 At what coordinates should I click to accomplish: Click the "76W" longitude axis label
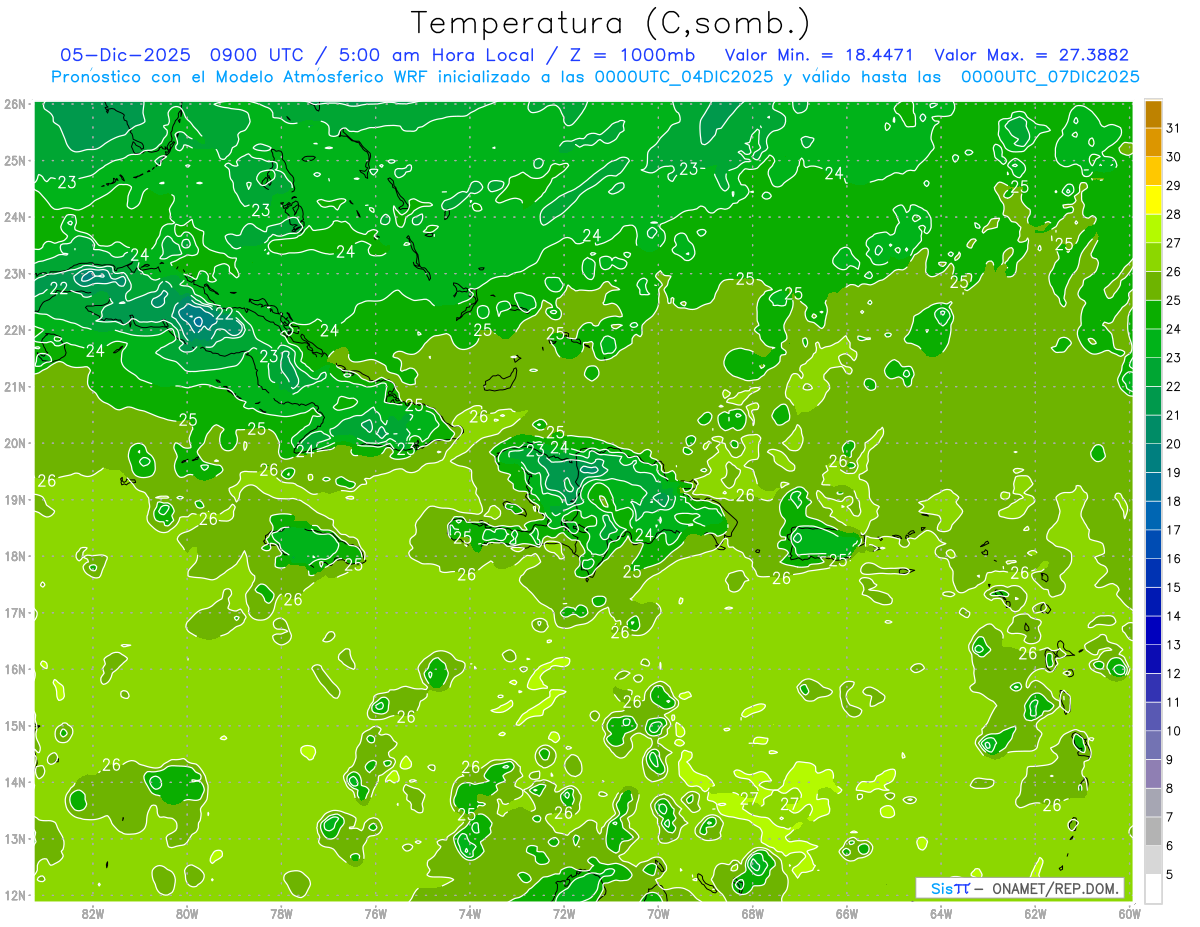(375, 914)
